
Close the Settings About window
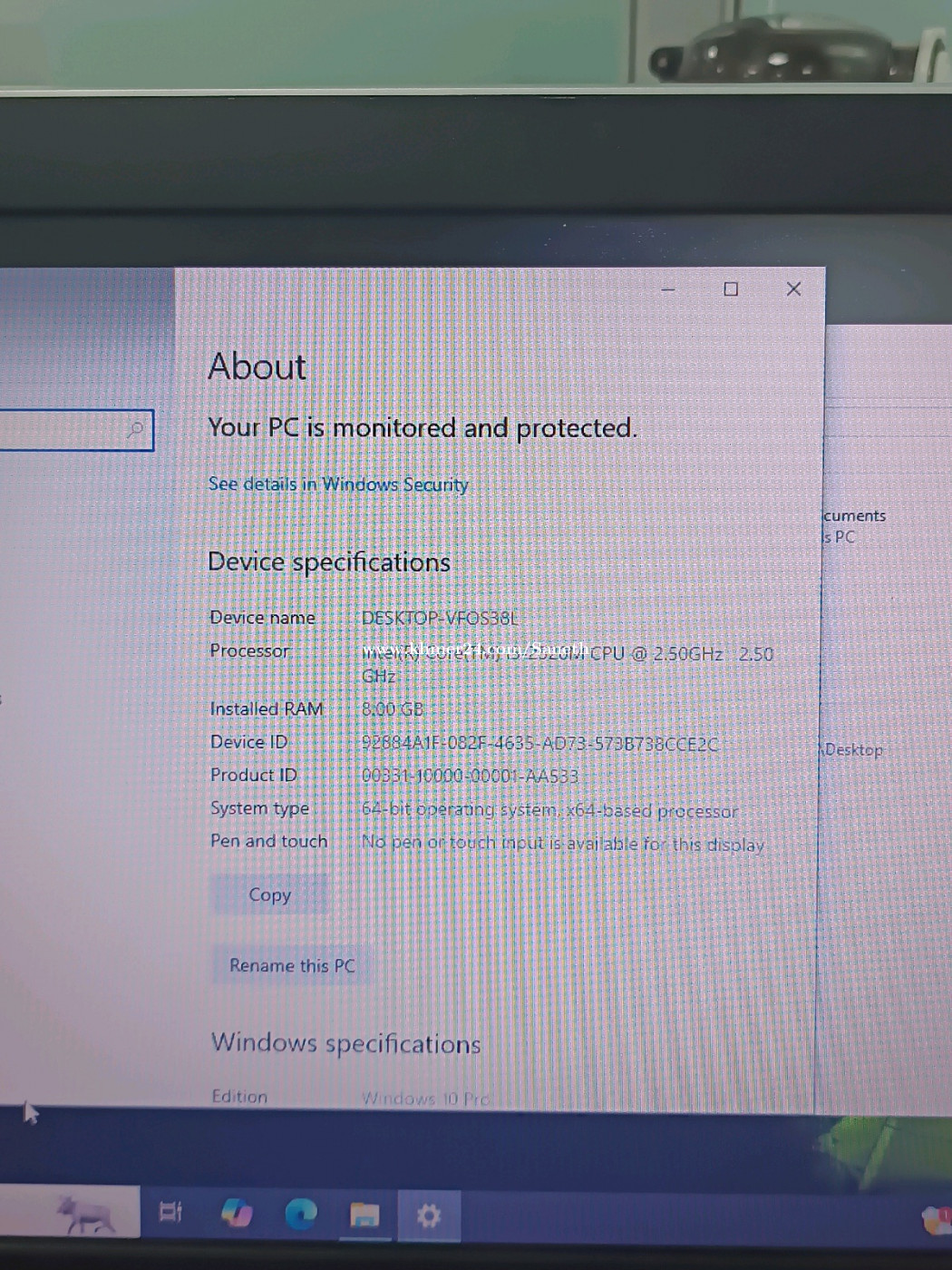(793, 289)
